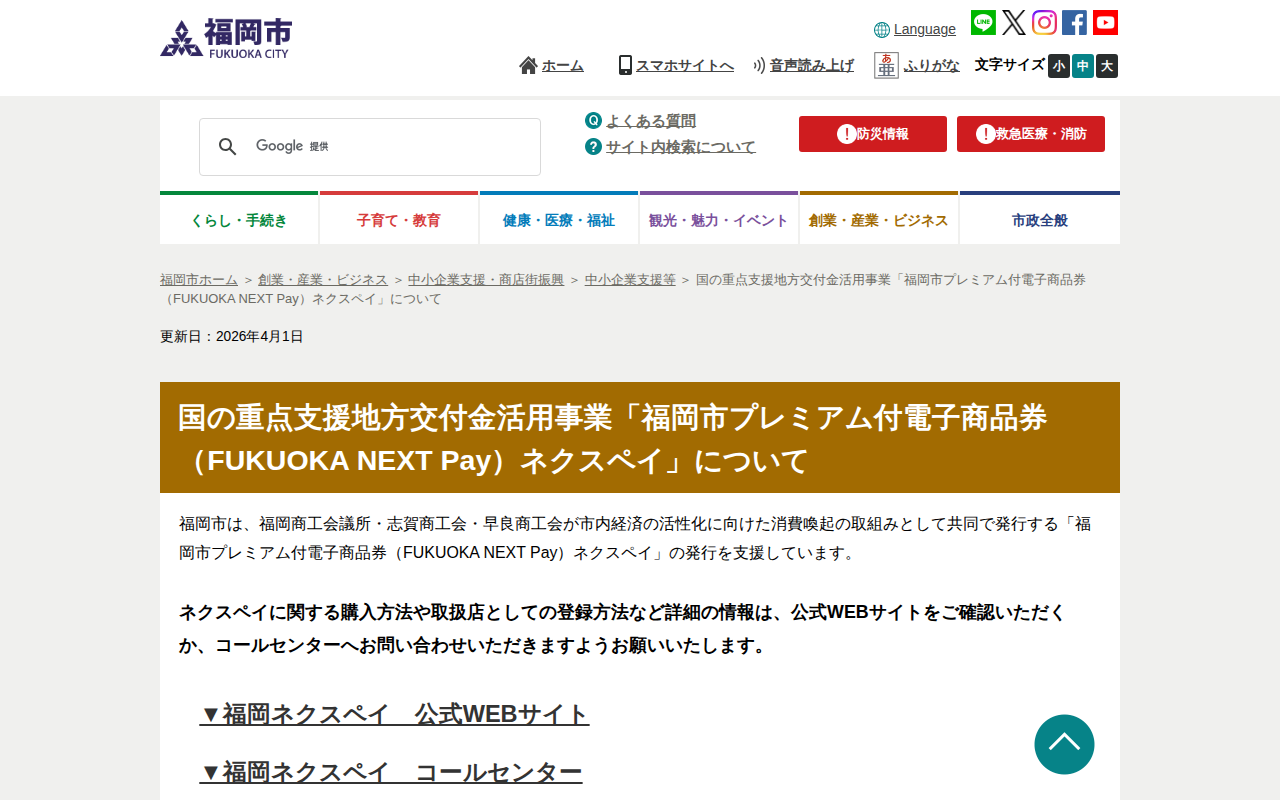This screenshot has width=1280, height=800.
Task: Open the YouTube icon
Action: point(1105,22)
